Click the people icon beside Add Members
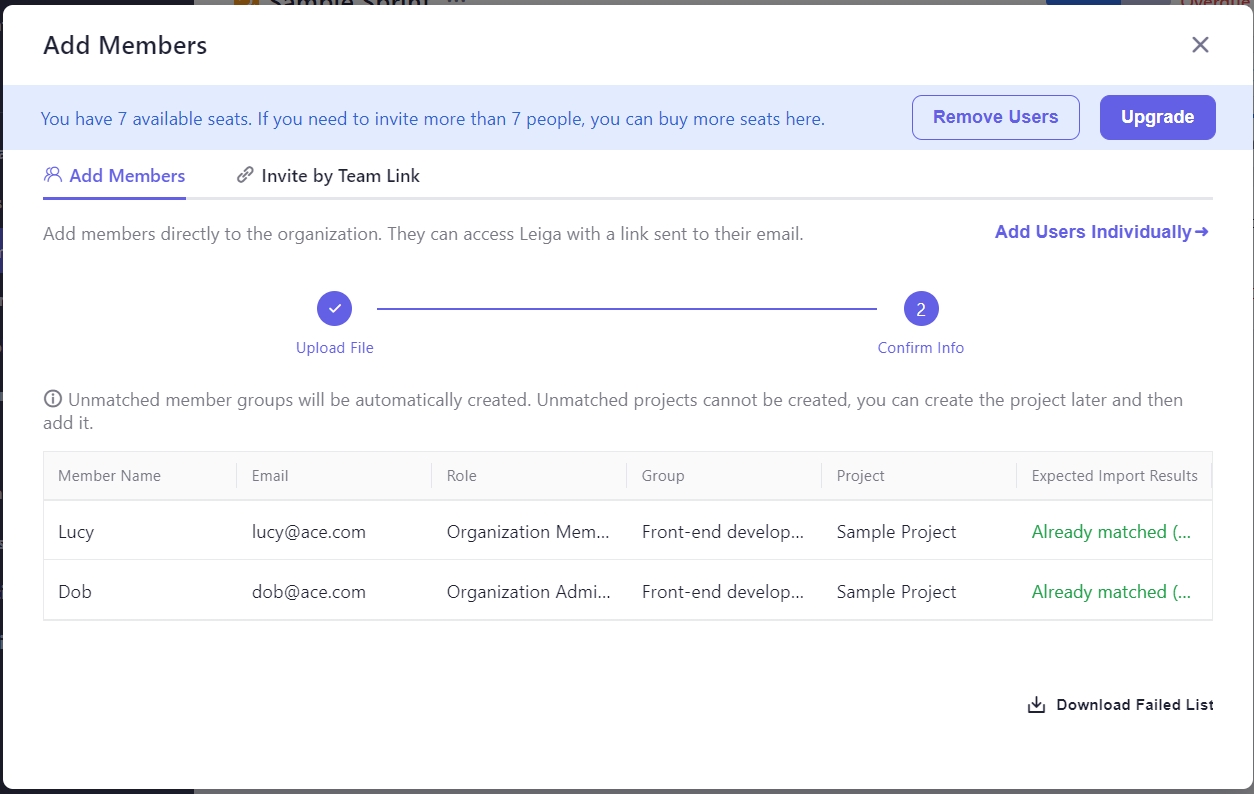The image size is (1254, 794). (53, 175)
